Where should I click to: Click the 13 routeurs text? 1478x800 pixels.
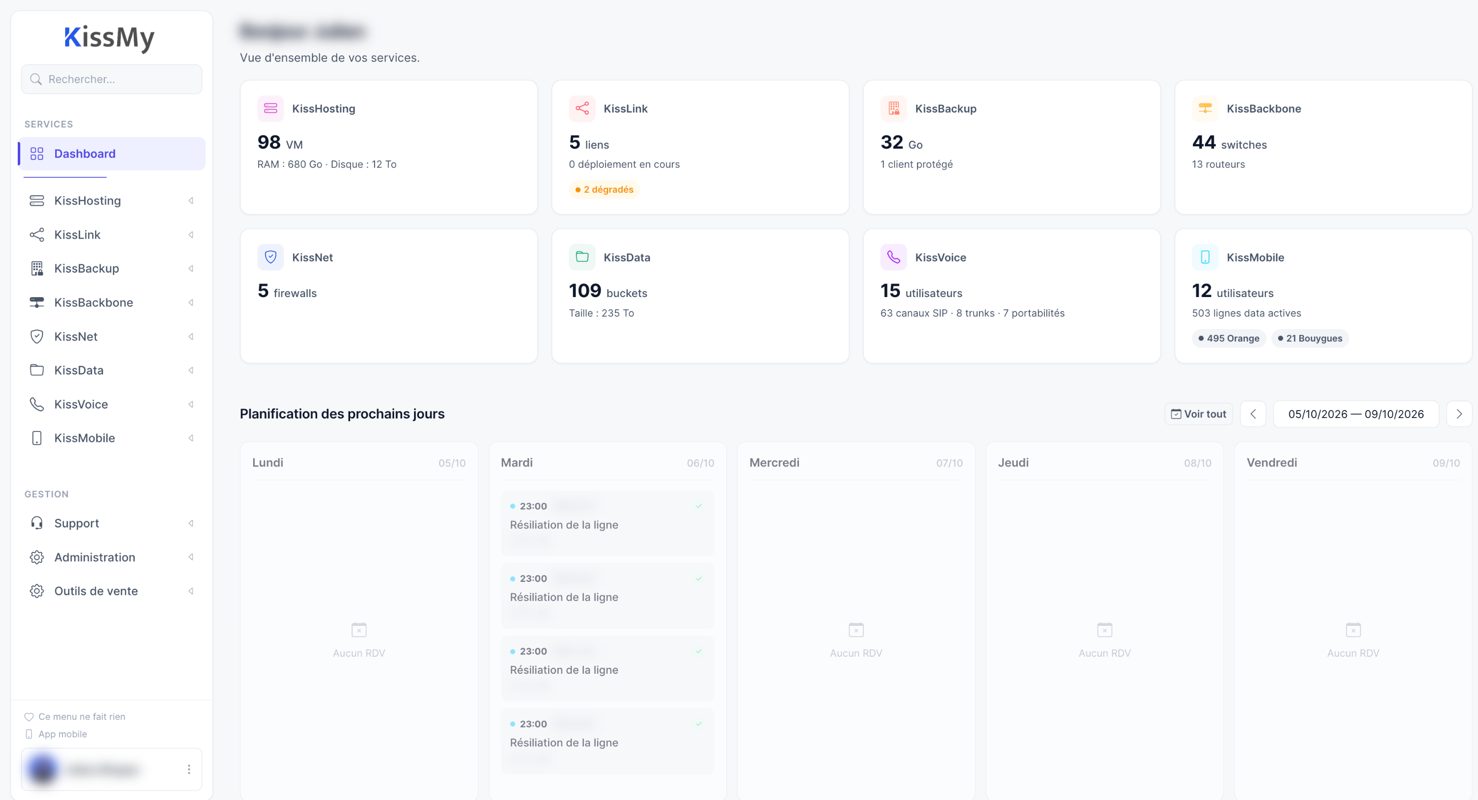click(x=1218, y=164)
